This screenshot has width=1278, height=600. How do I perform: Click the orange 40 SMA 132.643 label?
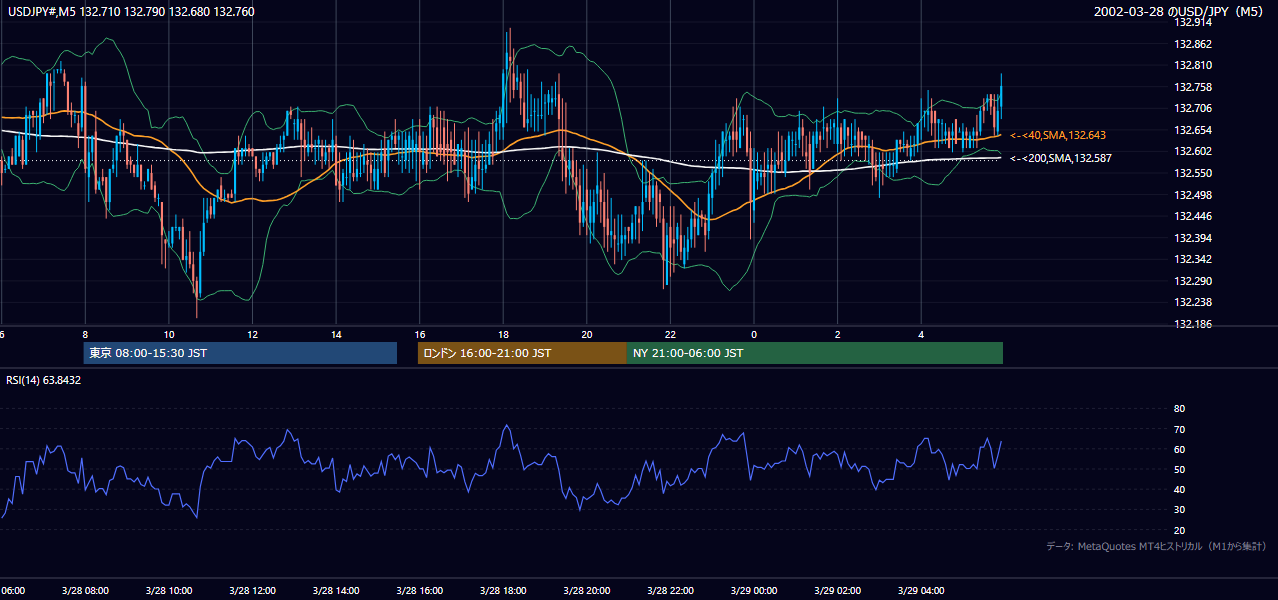tap(1058, 135)
